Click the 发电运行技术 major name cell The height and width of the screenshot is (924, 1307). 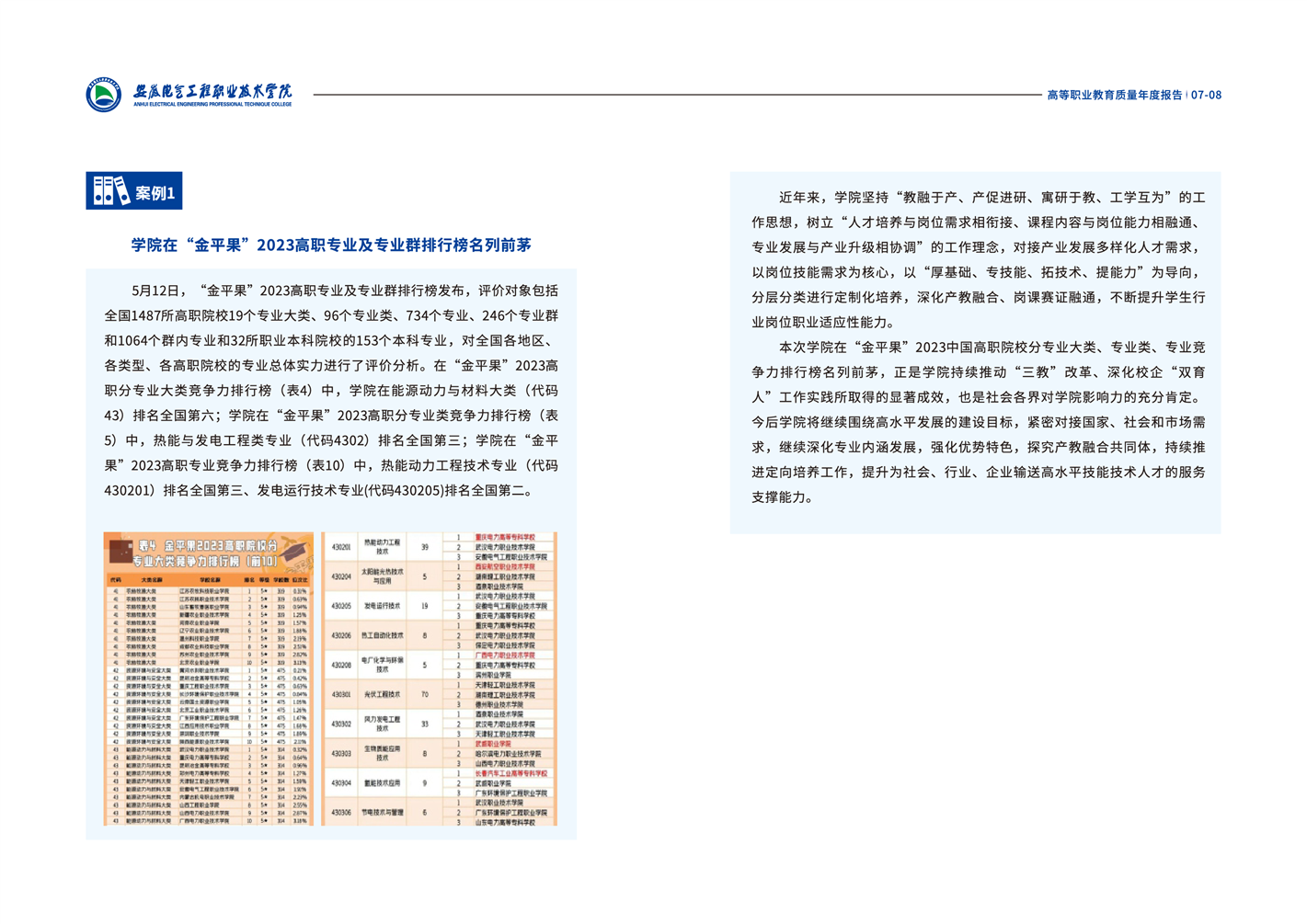coord(382,607)
